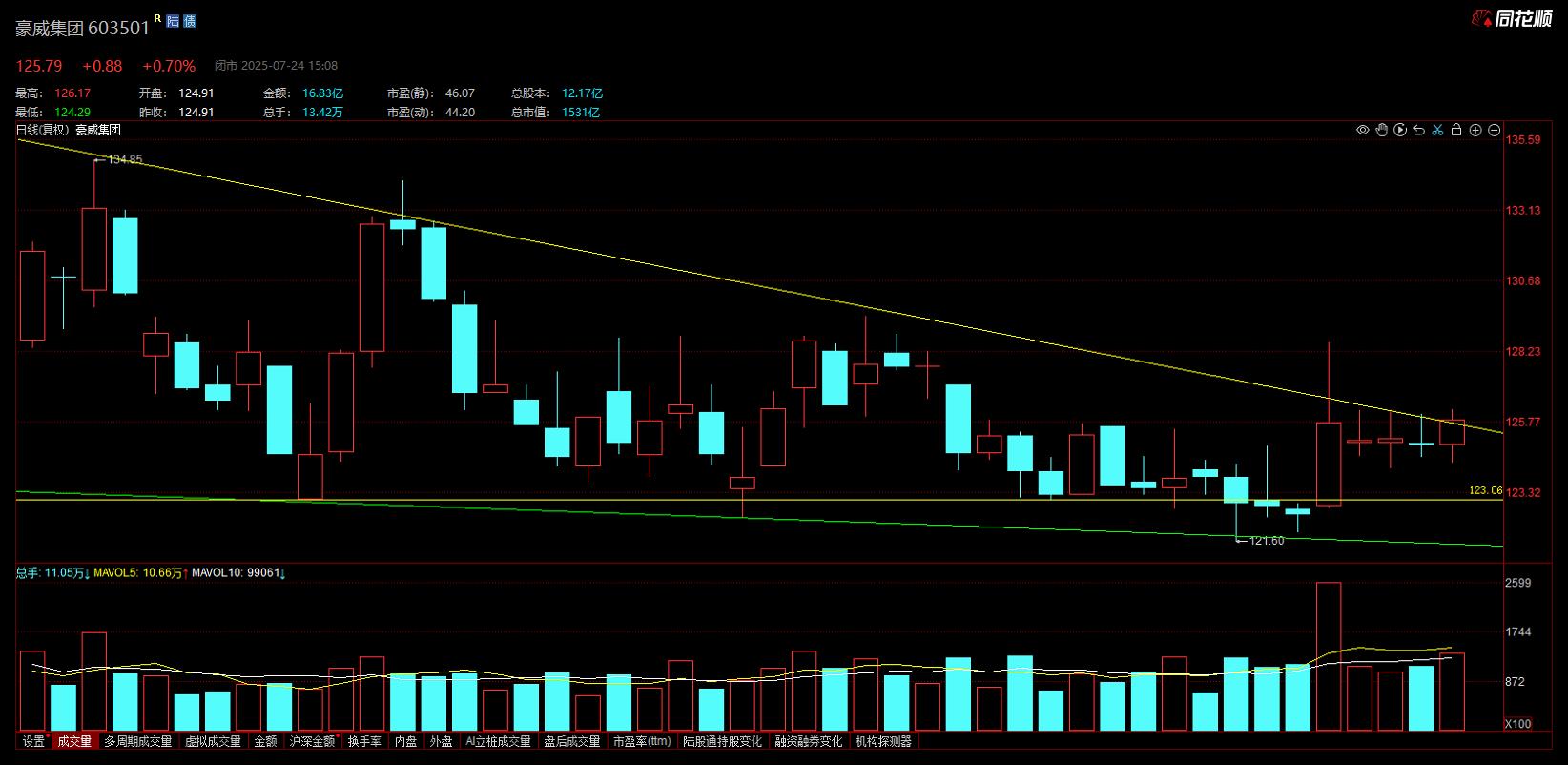
Task: Open the 设置 tab
Action: pos(33,741)
